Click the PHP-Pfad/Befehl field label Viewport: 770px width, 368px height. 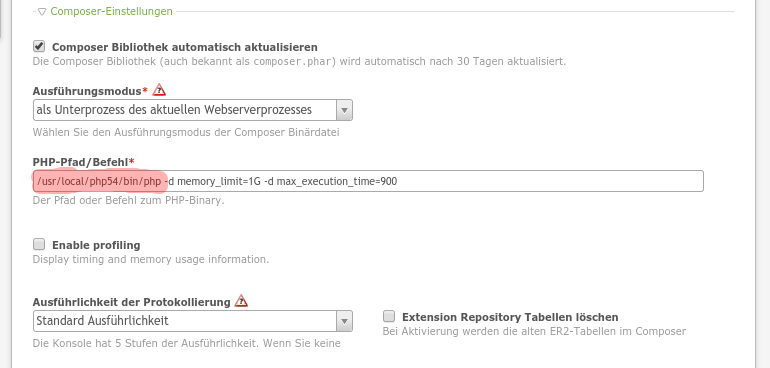click(x=81, y=162)
